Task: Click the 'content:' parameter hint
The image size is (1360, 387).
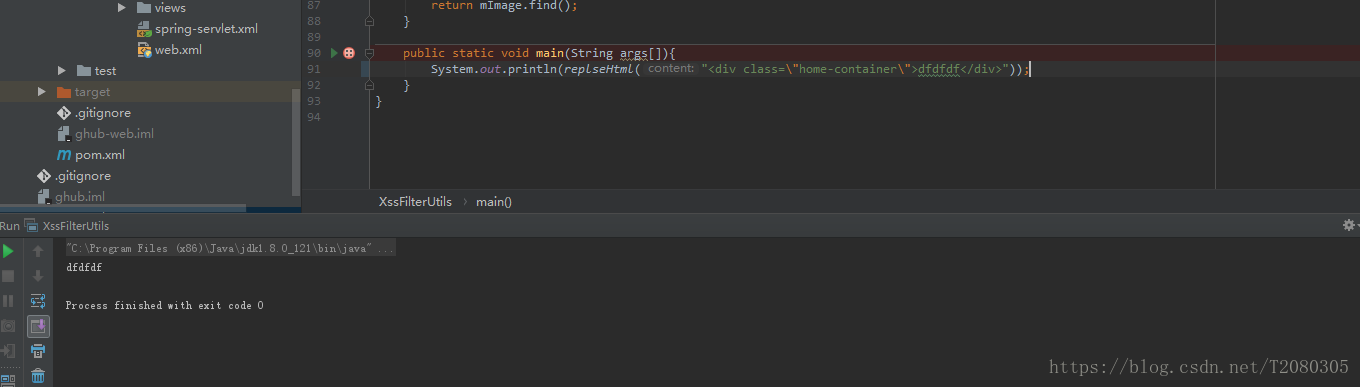Action: coord(670,69)
